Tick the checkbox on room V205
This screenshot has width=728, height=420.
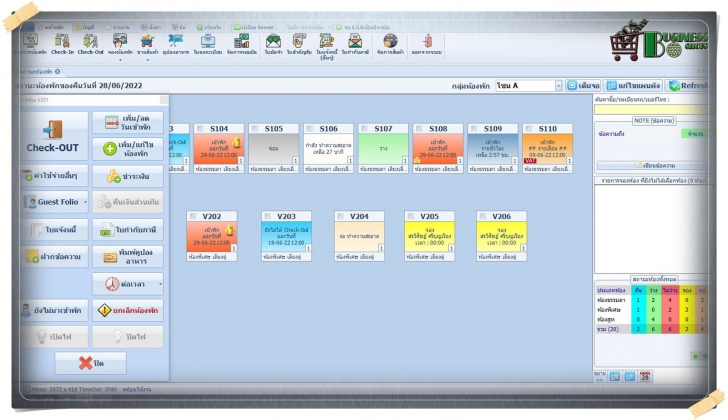410,216
